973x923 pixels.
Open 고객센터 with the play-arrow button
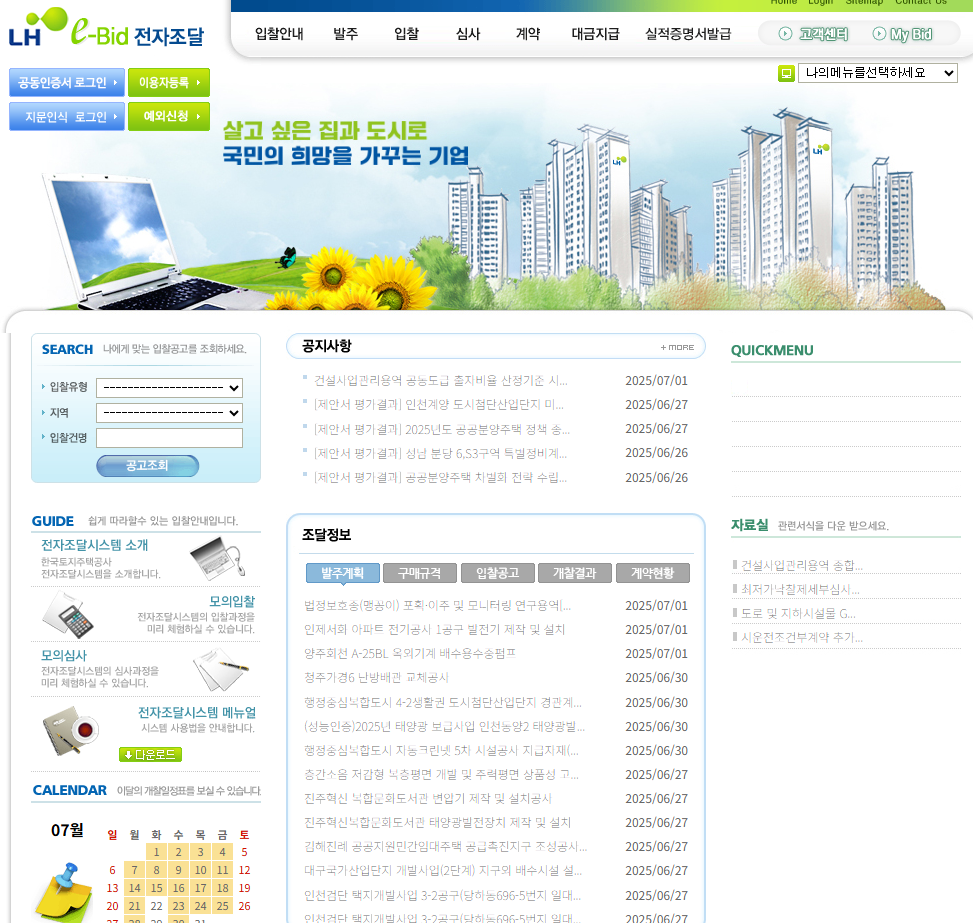point(813,34)
